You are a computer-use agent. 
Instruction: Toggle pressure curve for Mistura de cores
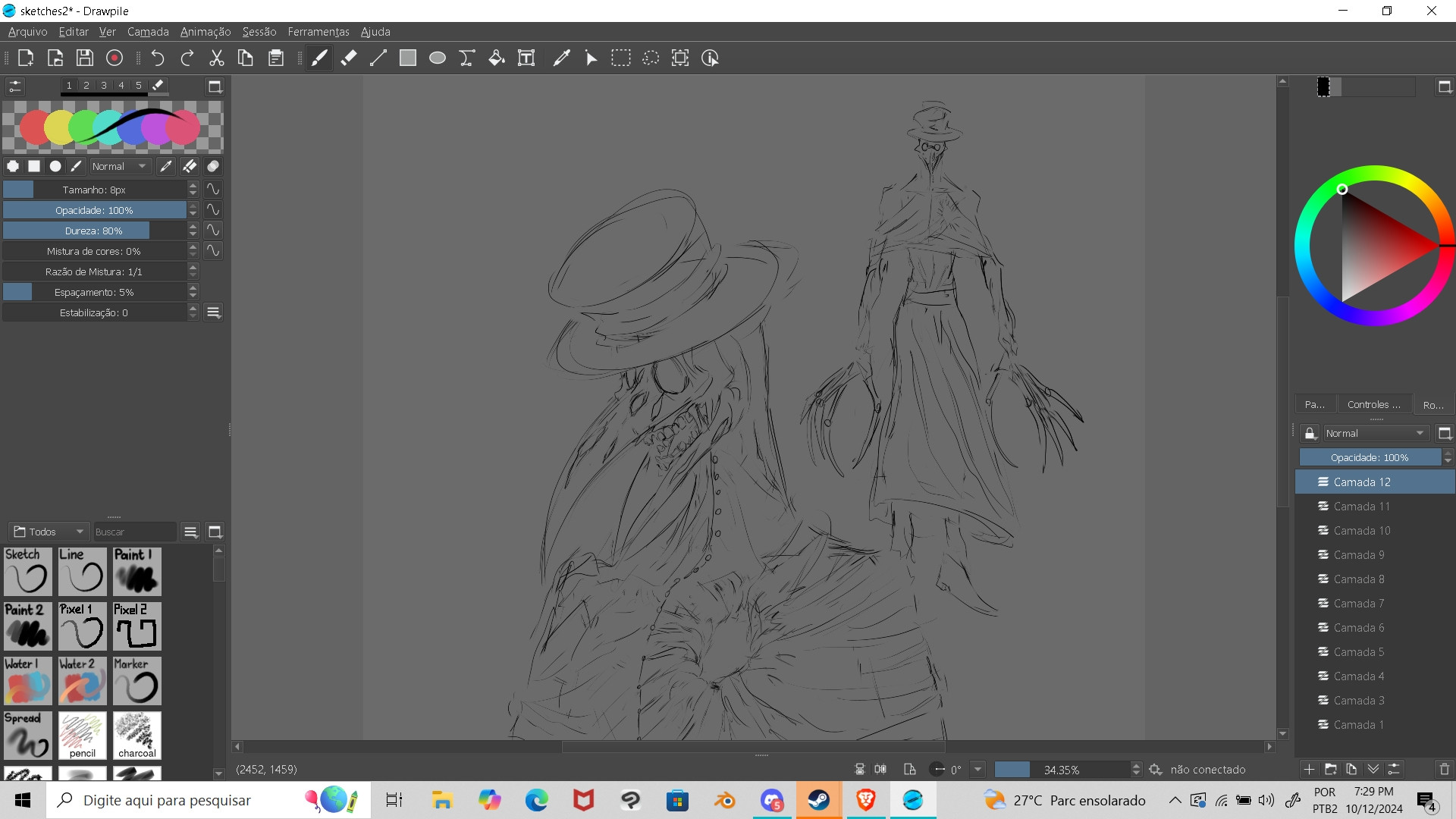(x=213, y=251)
